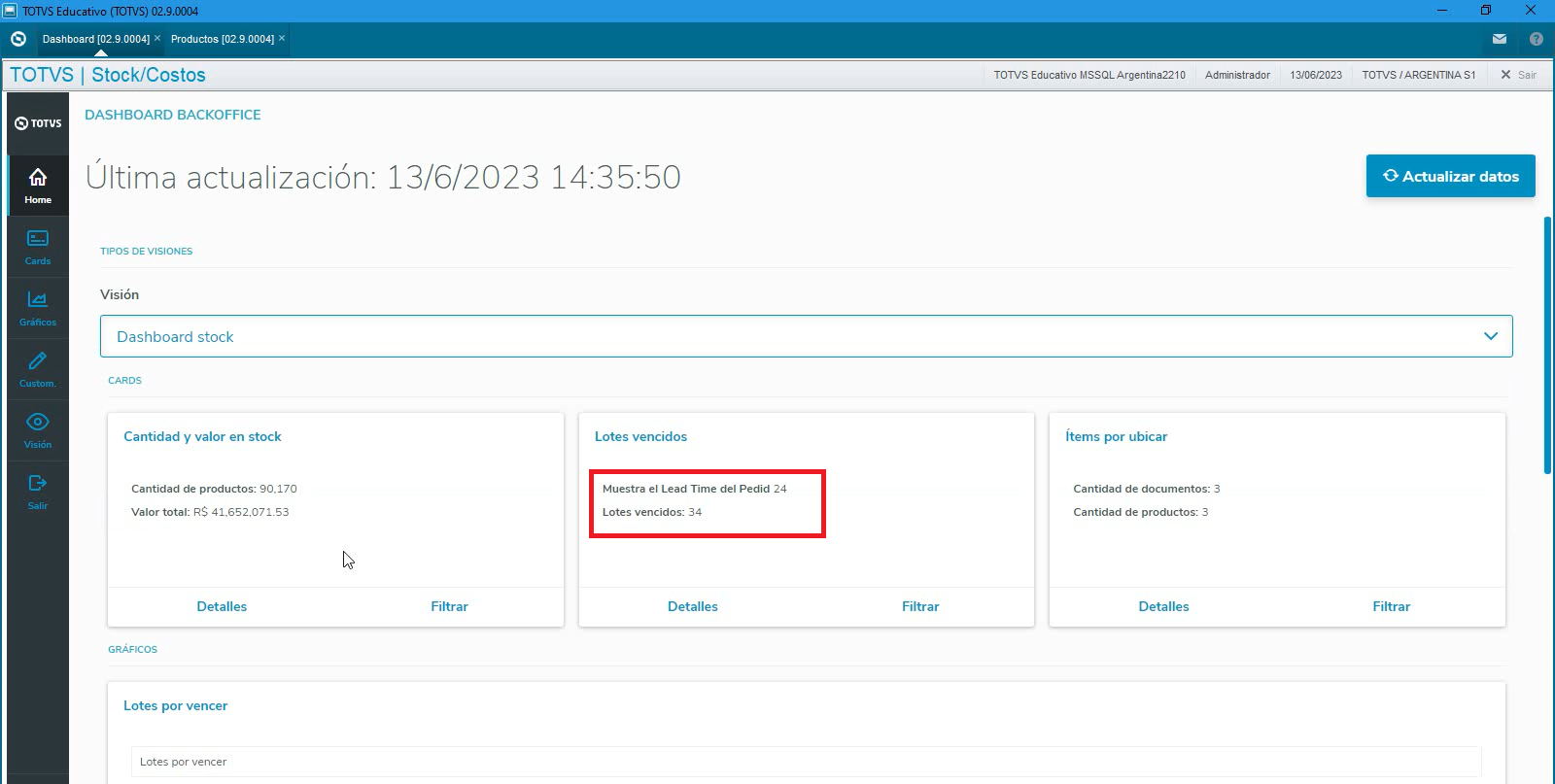The width and height of the screenshot is (1555, 784).
Task: Open Detalles for Cantidad y valor en stock
Action: point(222,606)
